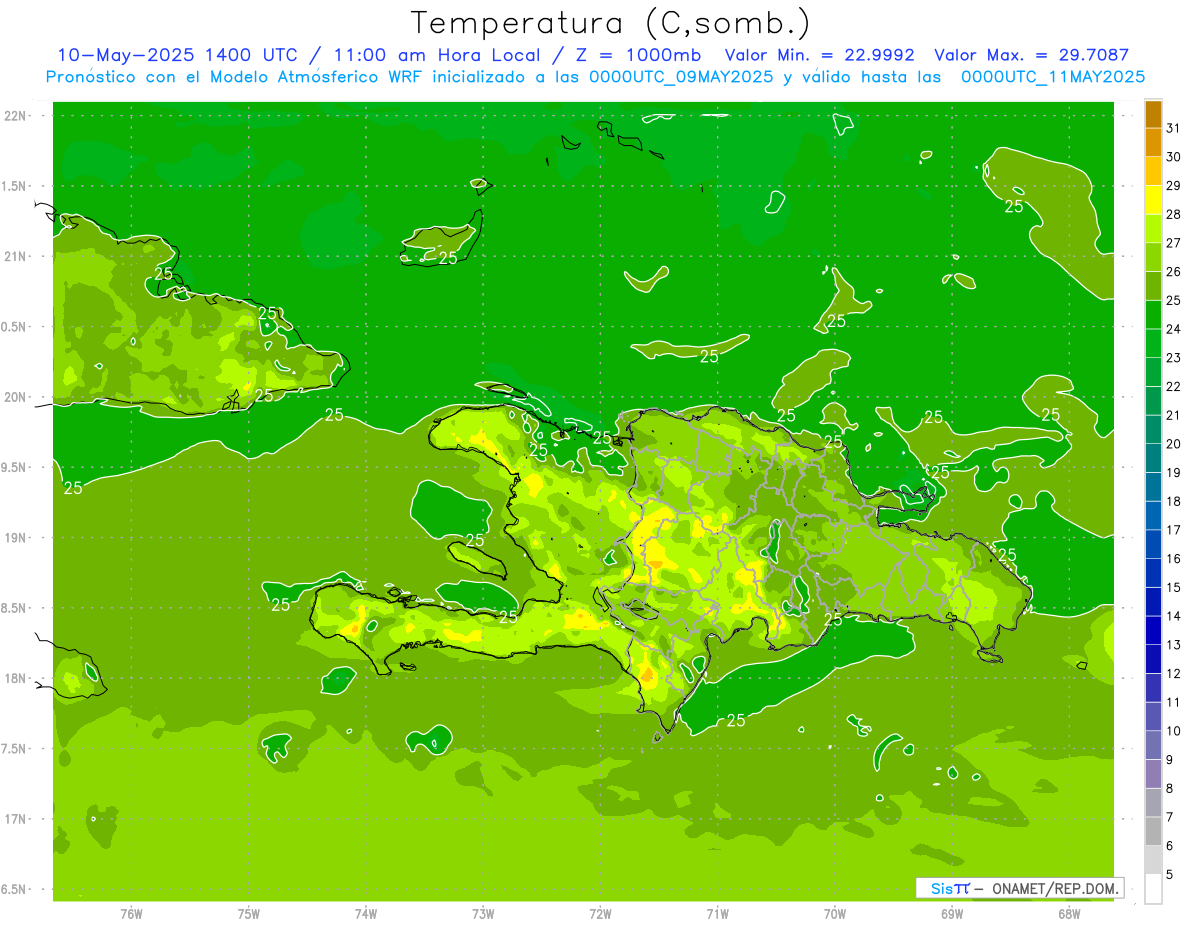Click the '16' label on the color scale
This screenshot has width=1200, height=927.
[1174, 559]
